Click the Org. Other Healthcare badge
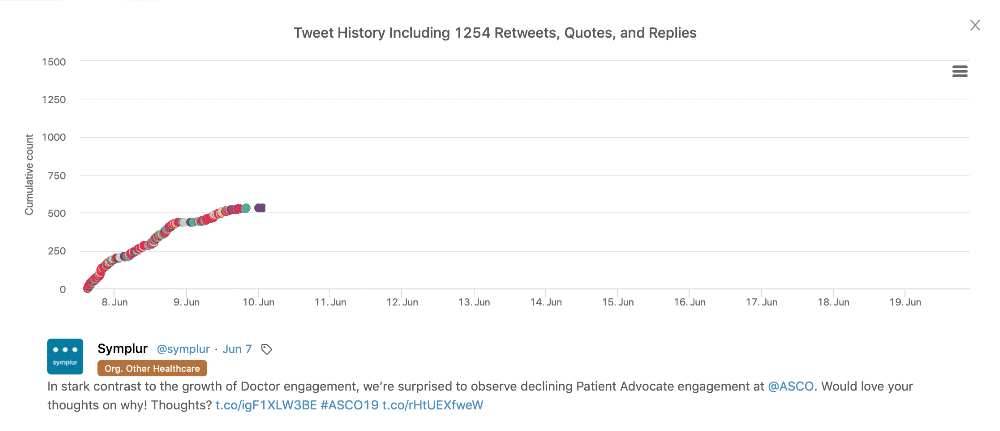Image resolution: width=1000 pixels, height=431 pixels. (152, 368)
